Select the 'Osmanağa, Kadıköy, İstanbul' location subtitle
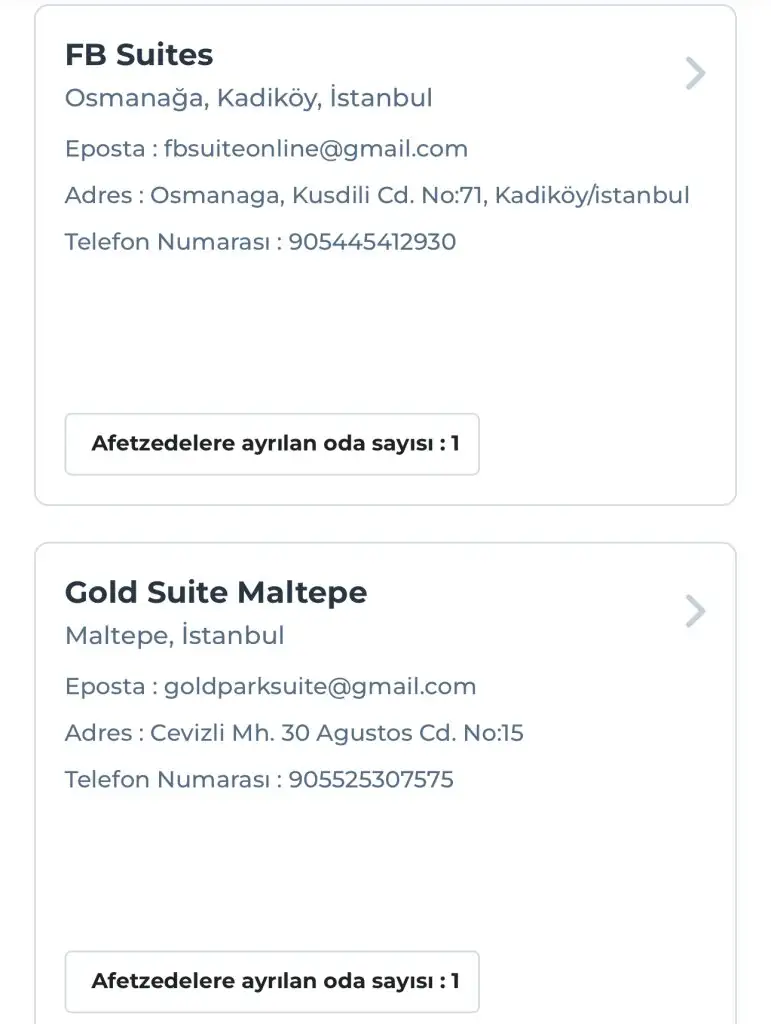 tap(249, 98)
